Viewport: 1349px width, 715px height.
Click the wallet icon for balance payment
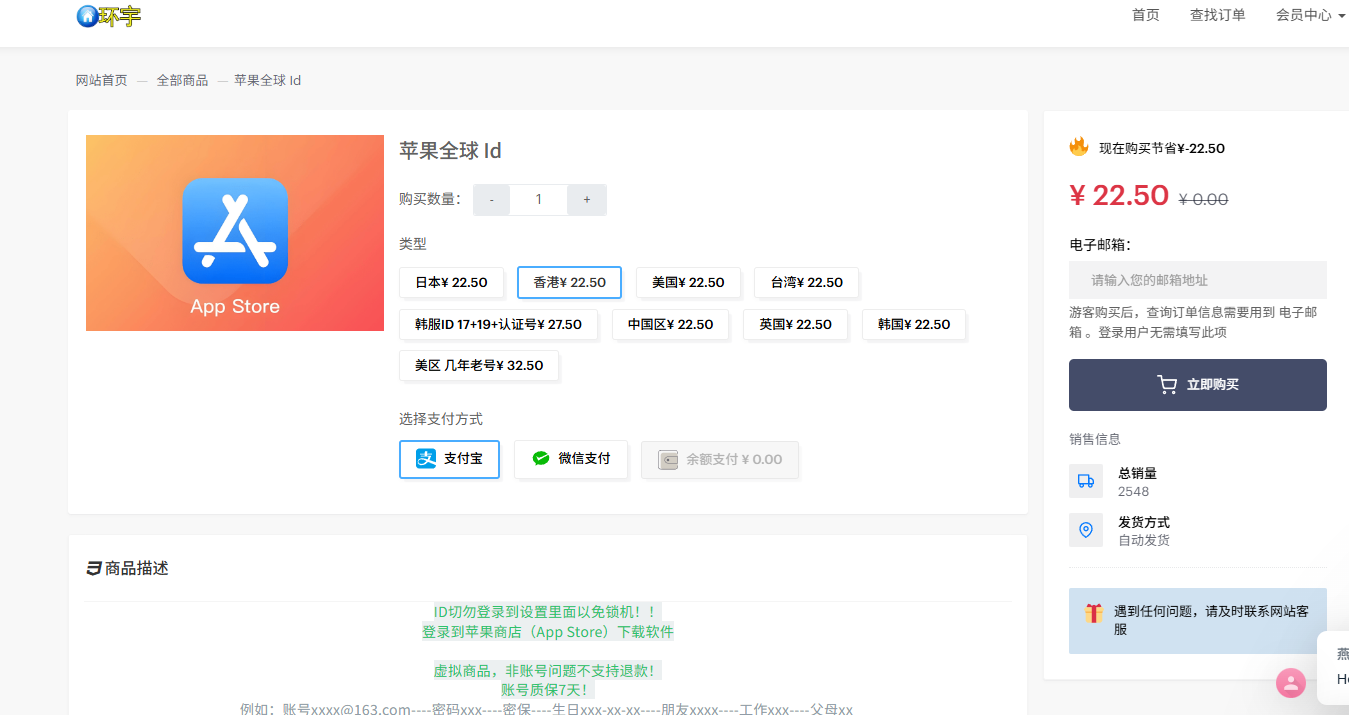(668, 460)
